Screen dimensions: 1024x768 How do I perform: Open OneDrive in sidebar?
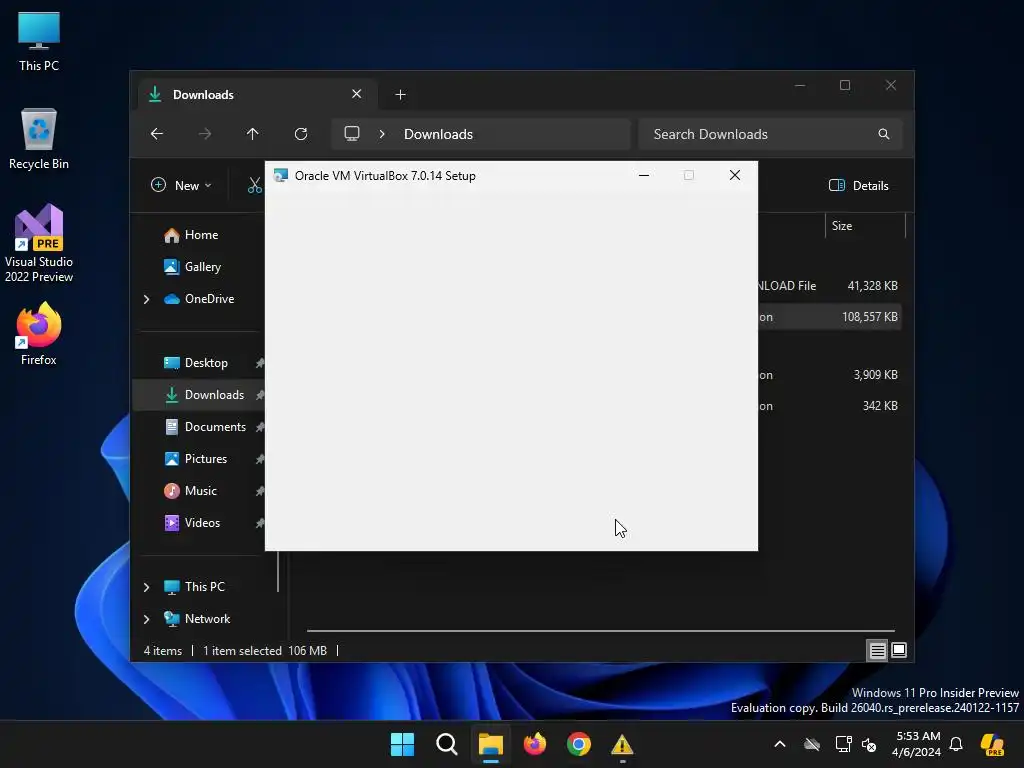[199, 299]
